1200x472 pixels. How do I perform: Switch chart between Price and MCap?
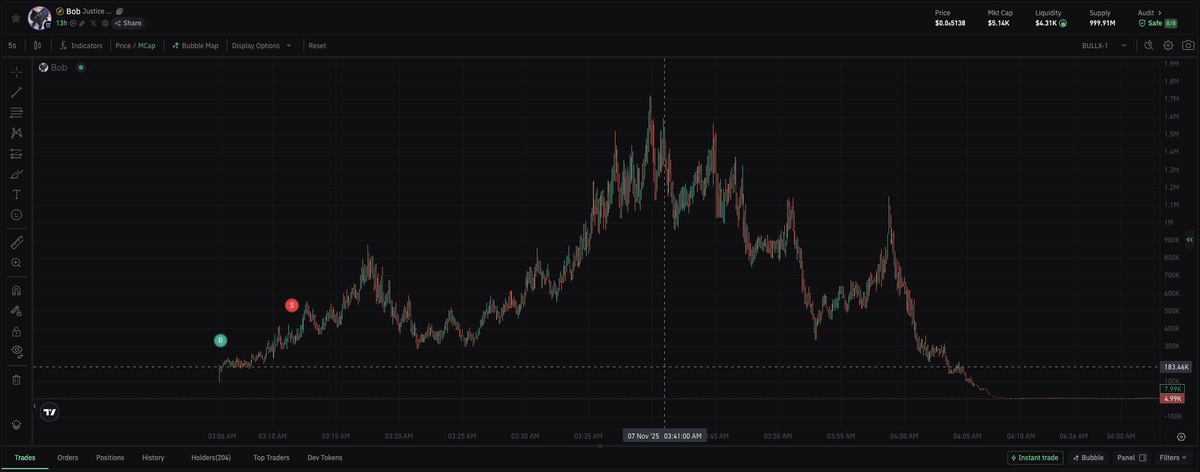[136, 45]
